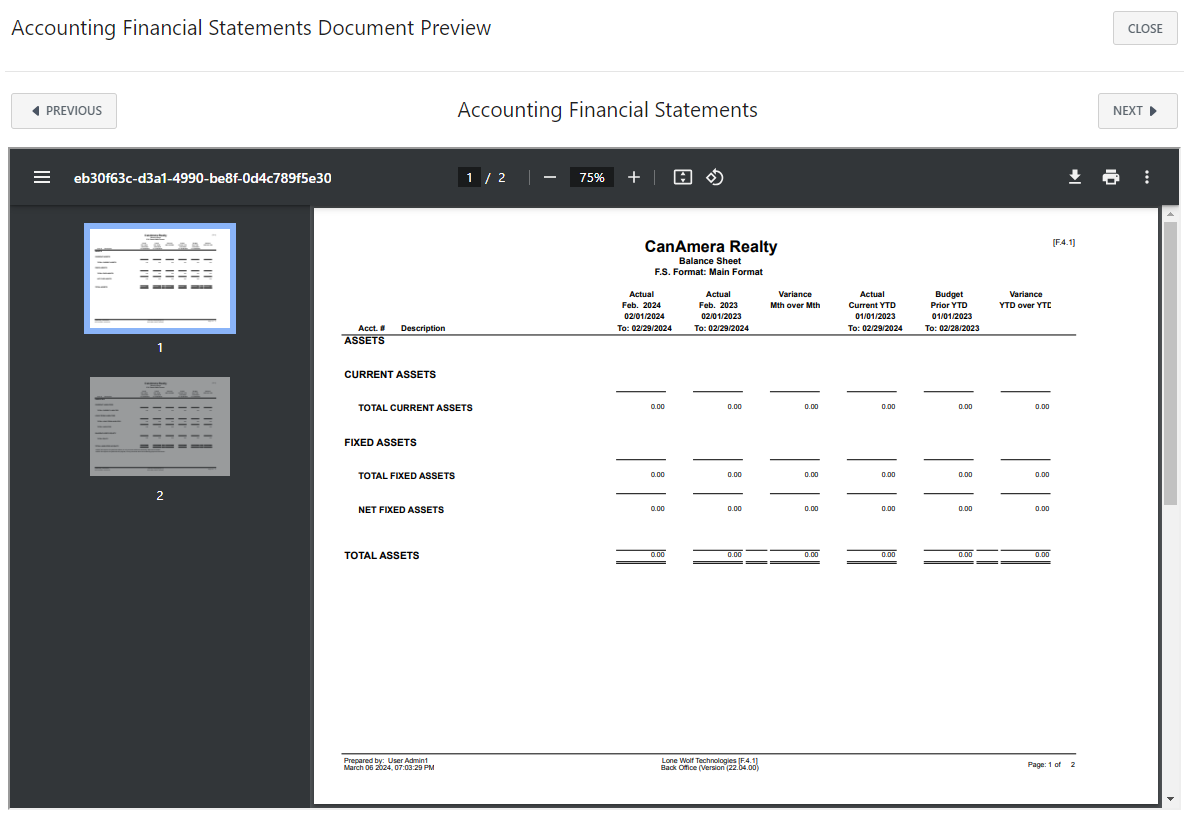This screenshot has height=815, width=1195.
Task: Toggle the thumbnail sidebar with the menu icon
Action: (x=42, y=177)
